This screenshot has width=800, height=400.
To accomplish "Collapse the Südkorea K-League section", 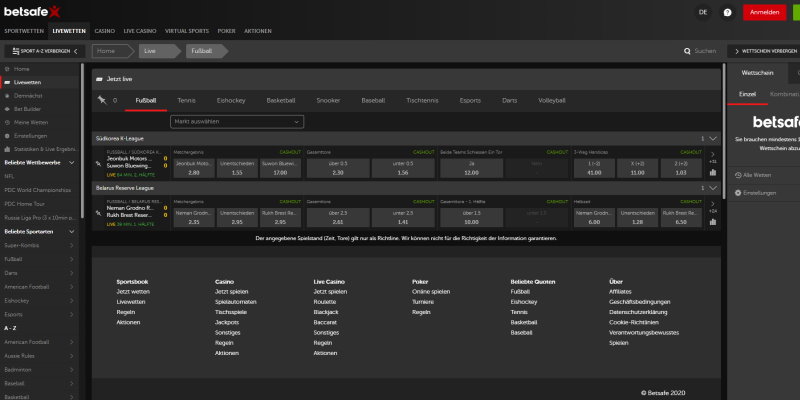I will (713, 138).
